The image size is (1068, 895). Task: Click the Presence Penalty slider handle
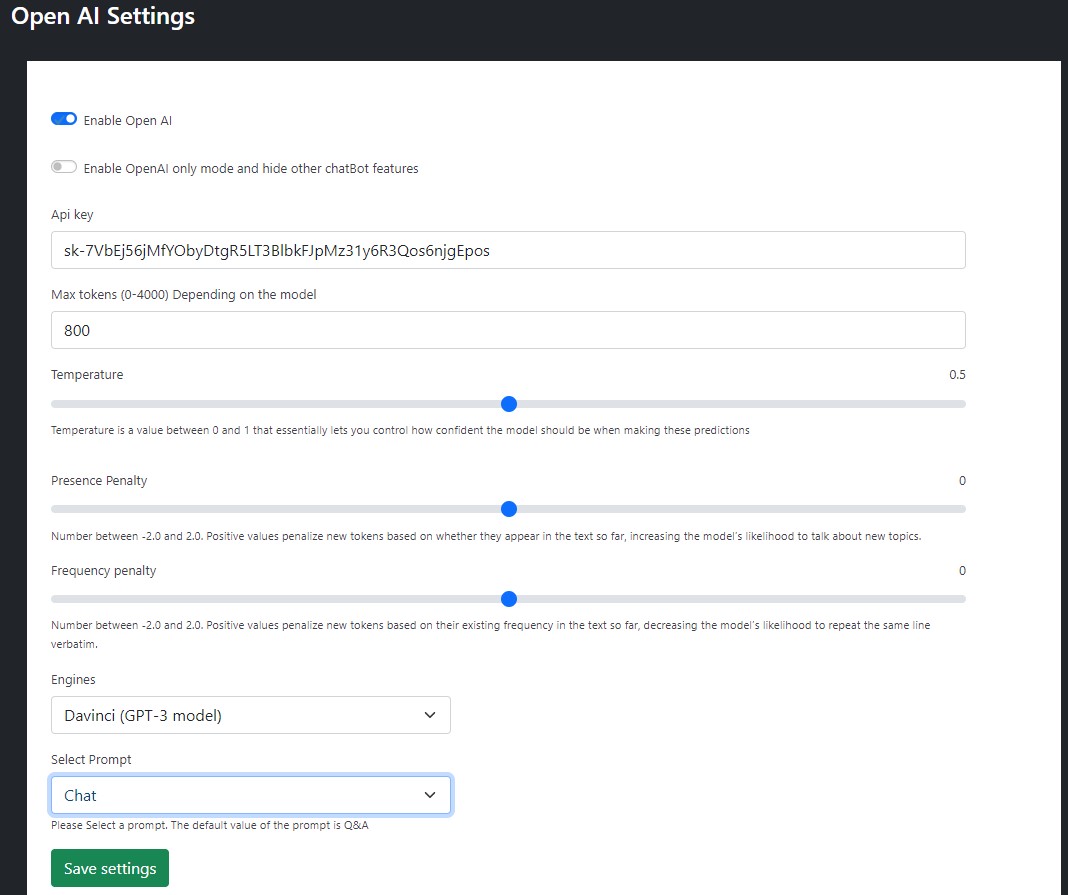[x=509, y=509]
